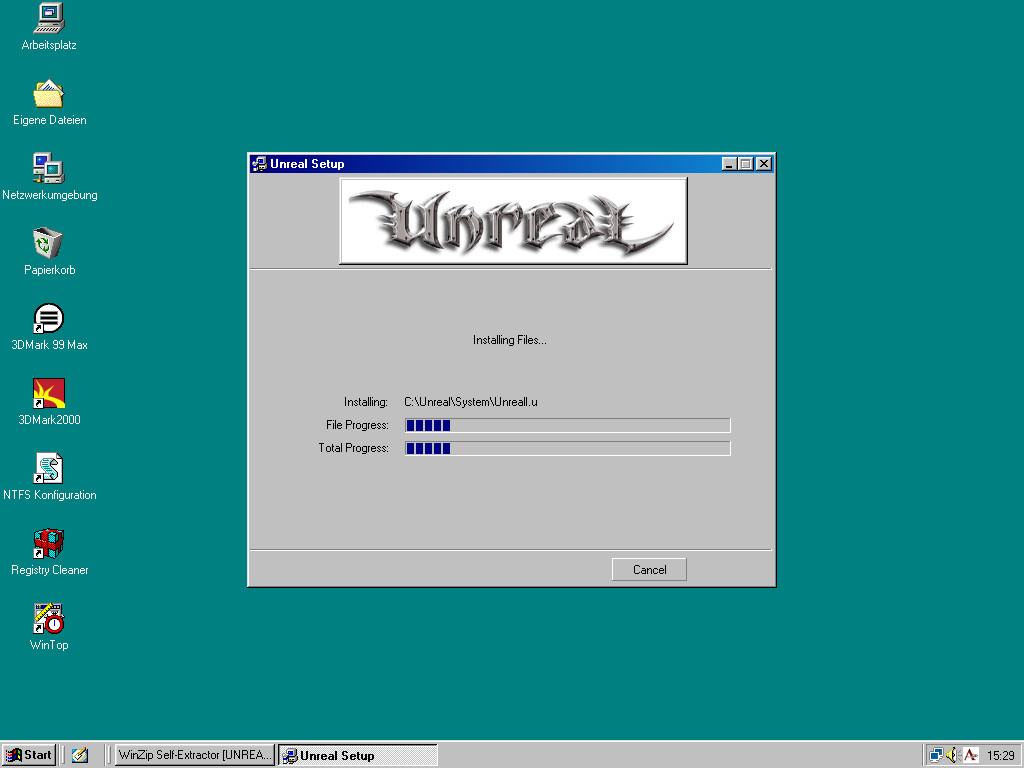
Task: Click the Unreal Setup title bar
Action: tap(512, 164)
